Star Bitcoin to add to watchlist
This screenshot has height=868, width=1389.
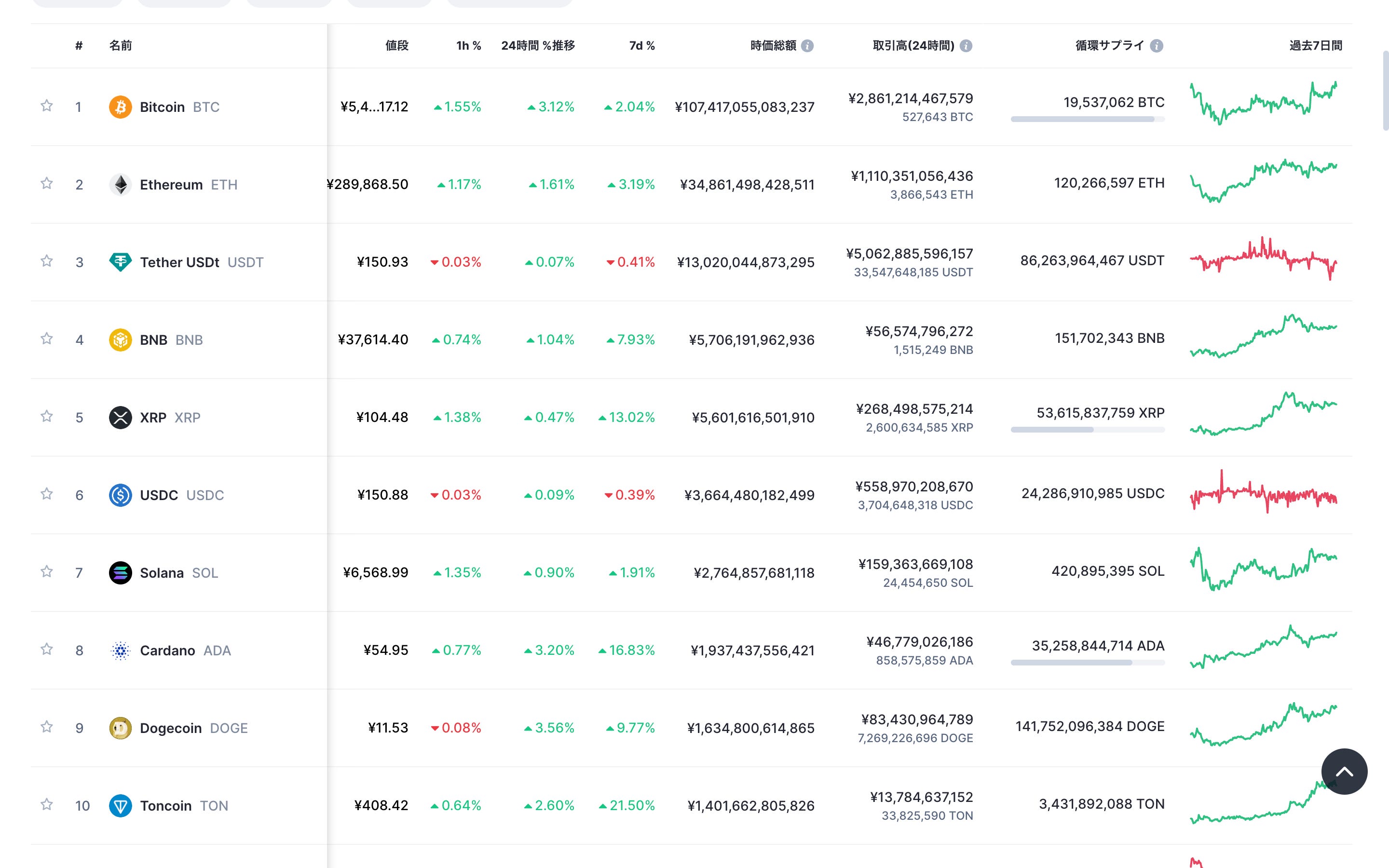[46, 106]
